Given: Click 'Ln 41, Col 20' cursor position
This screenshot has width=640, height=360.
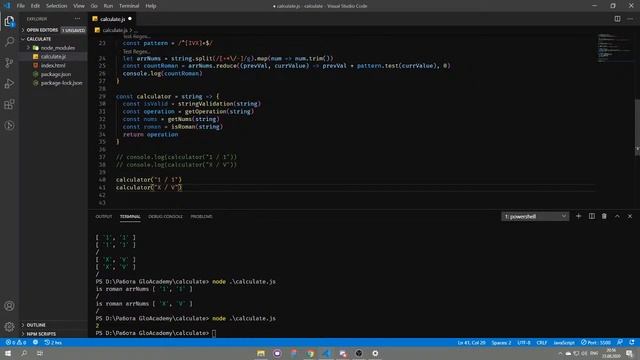Looking at the screenshot, I should click(471, 342).
